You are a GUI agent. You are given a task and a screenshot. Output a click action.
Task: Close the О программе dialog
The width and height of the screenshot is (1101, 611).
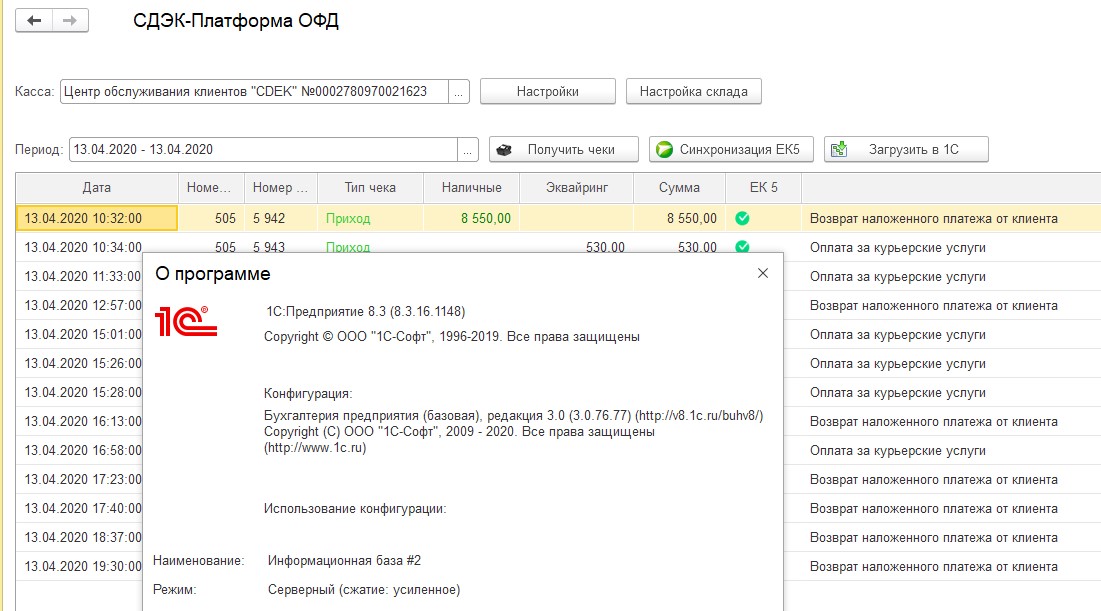tap(763, 273)
